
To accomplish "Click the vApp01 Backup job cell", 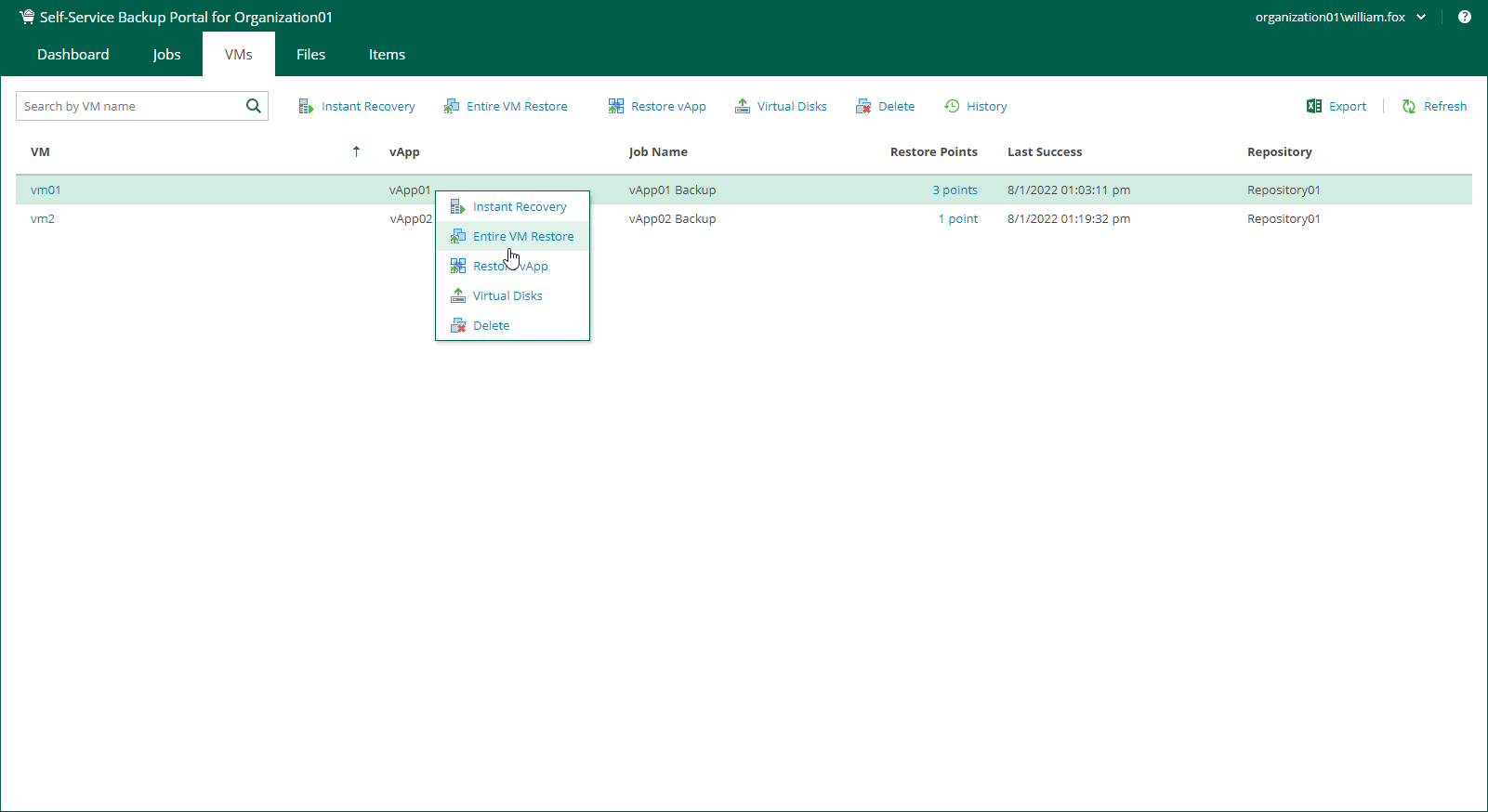I will 672,190.
